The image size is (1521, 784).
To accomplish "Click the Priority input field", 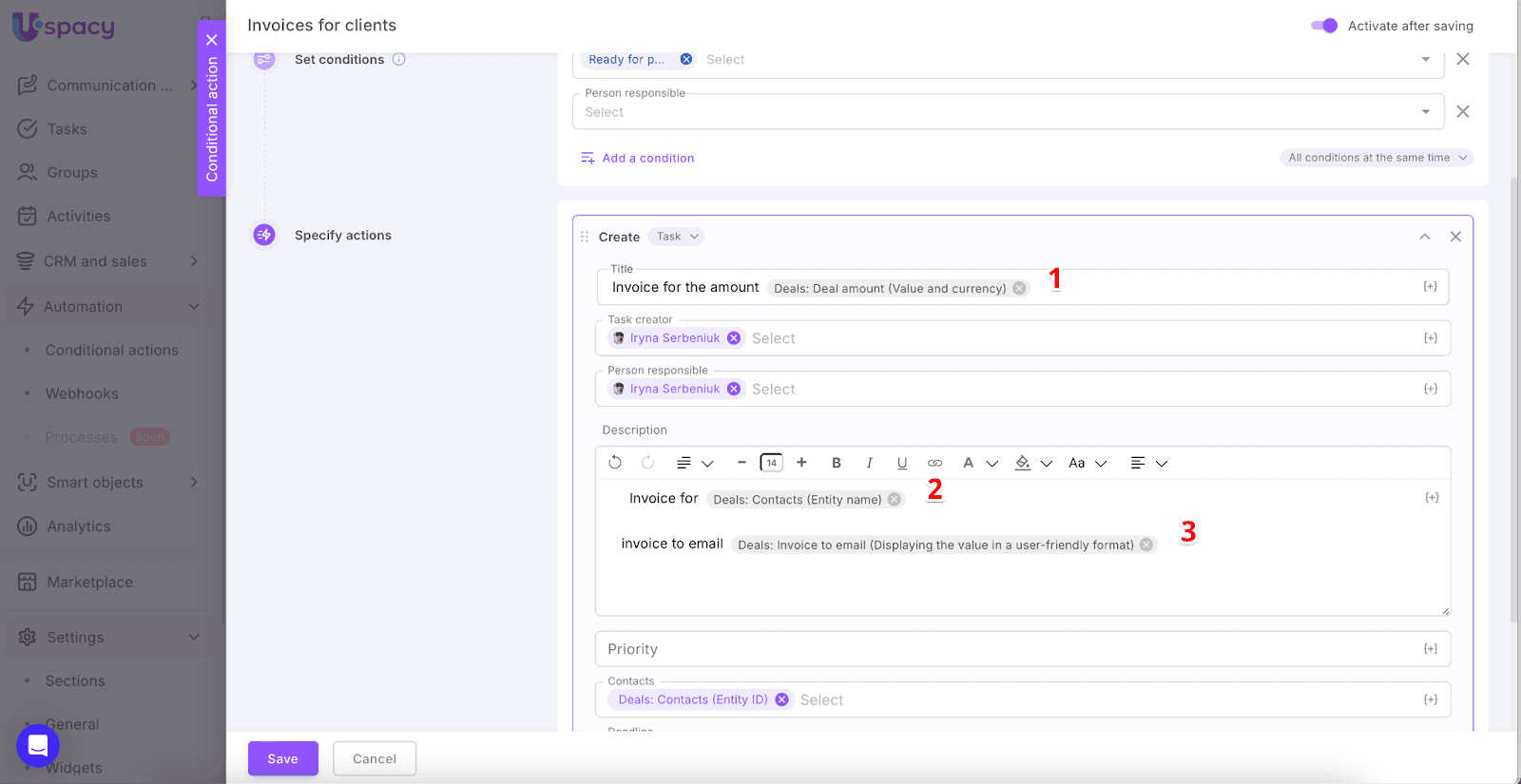I will (x=1008, y=649).
